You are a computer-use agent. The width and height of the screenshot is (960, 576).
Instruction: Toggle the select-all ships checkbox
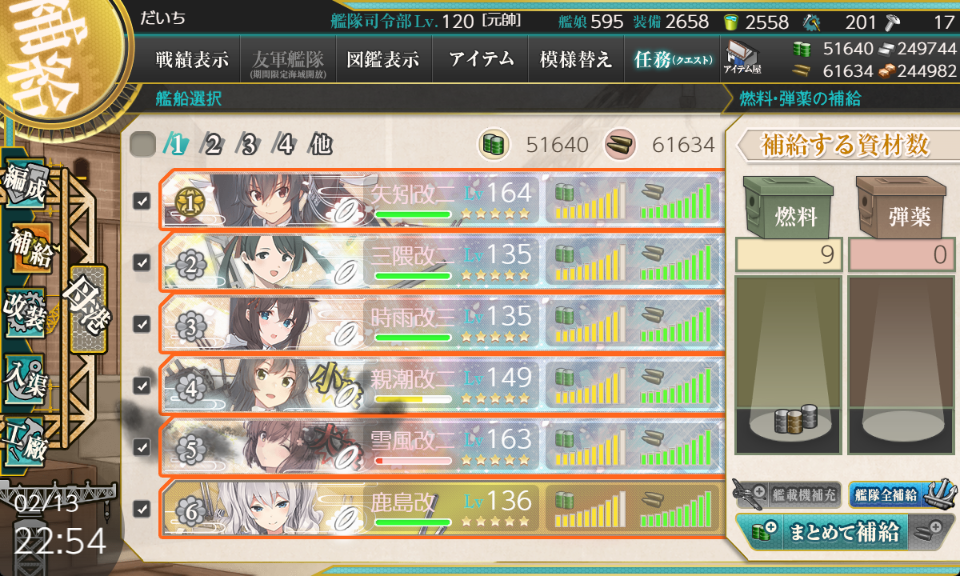point(143,145)
